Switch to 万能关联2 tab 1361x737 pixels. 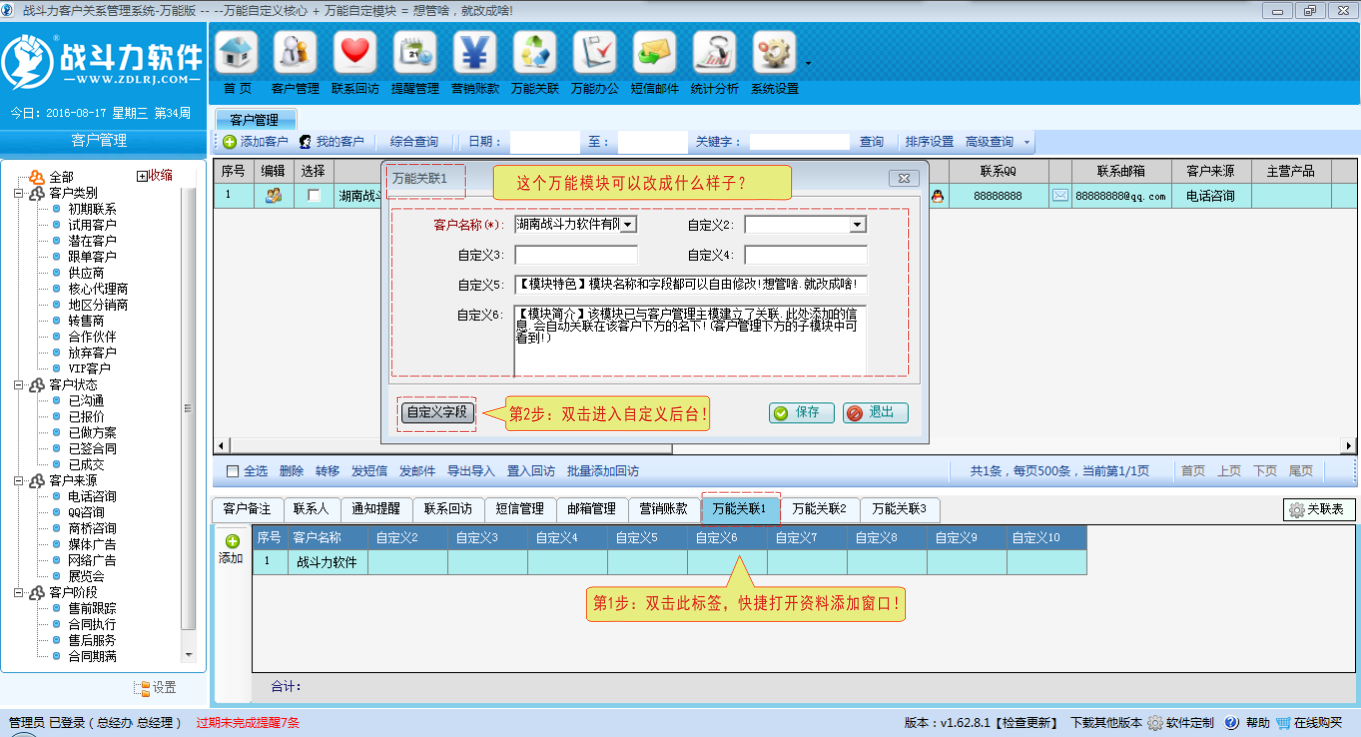819,509
